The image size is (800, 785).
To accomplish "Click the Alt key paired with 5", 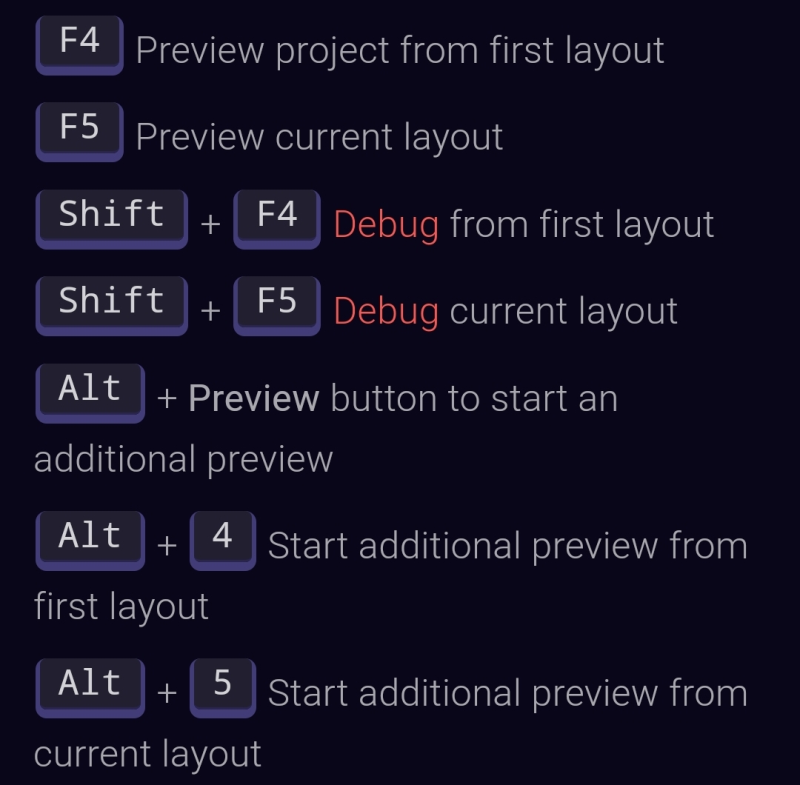I will pyautogui.click(x=90, y=688).
